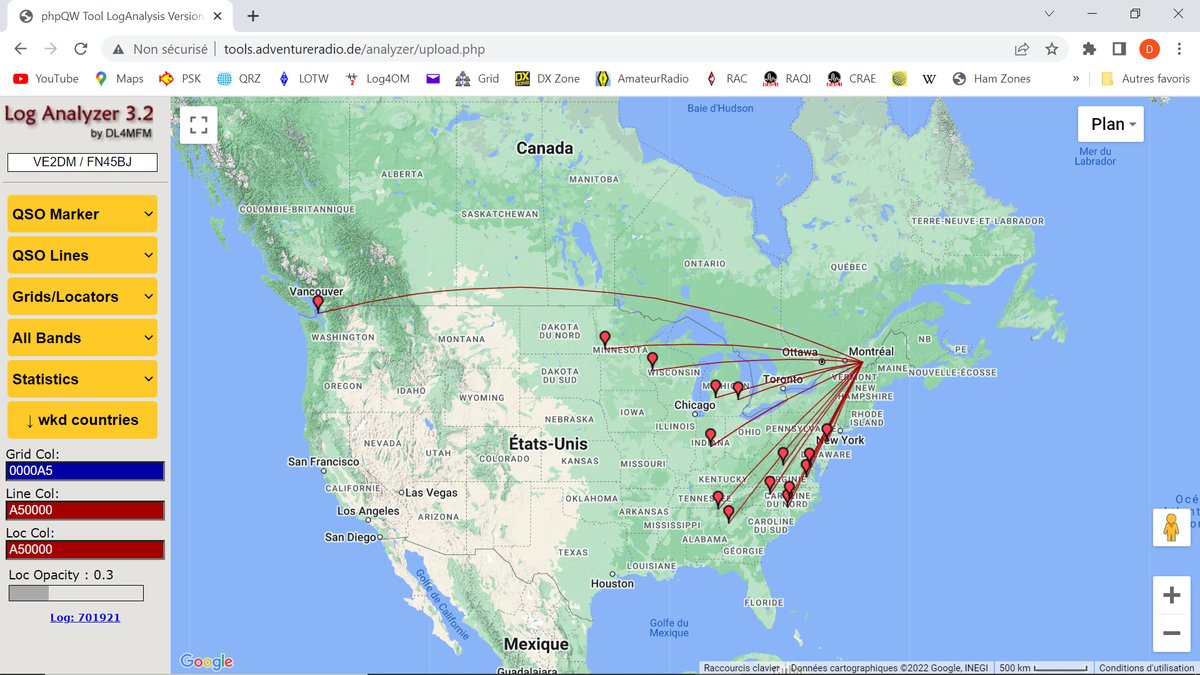Image resolution: width=1200 pixels, height=675 pixels.
Task: Open the RAQI bookmark
Action: tap(787, 78)
